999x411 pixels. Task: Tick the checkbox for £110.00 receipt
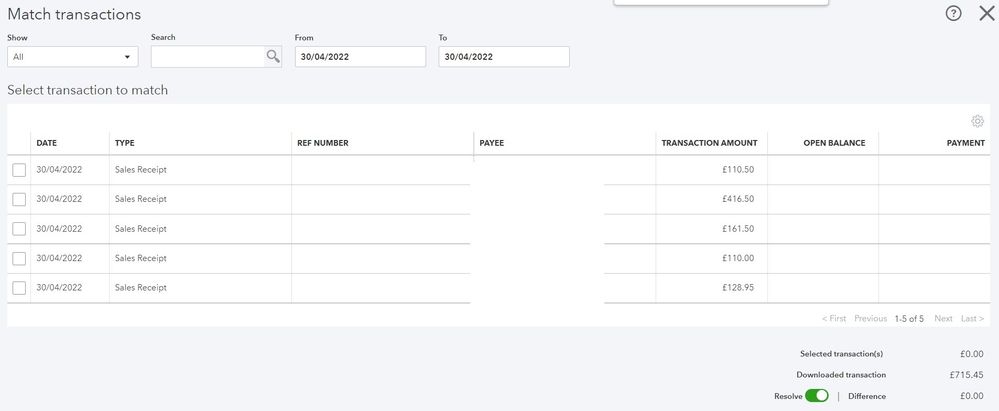click(x=19, y=259)
